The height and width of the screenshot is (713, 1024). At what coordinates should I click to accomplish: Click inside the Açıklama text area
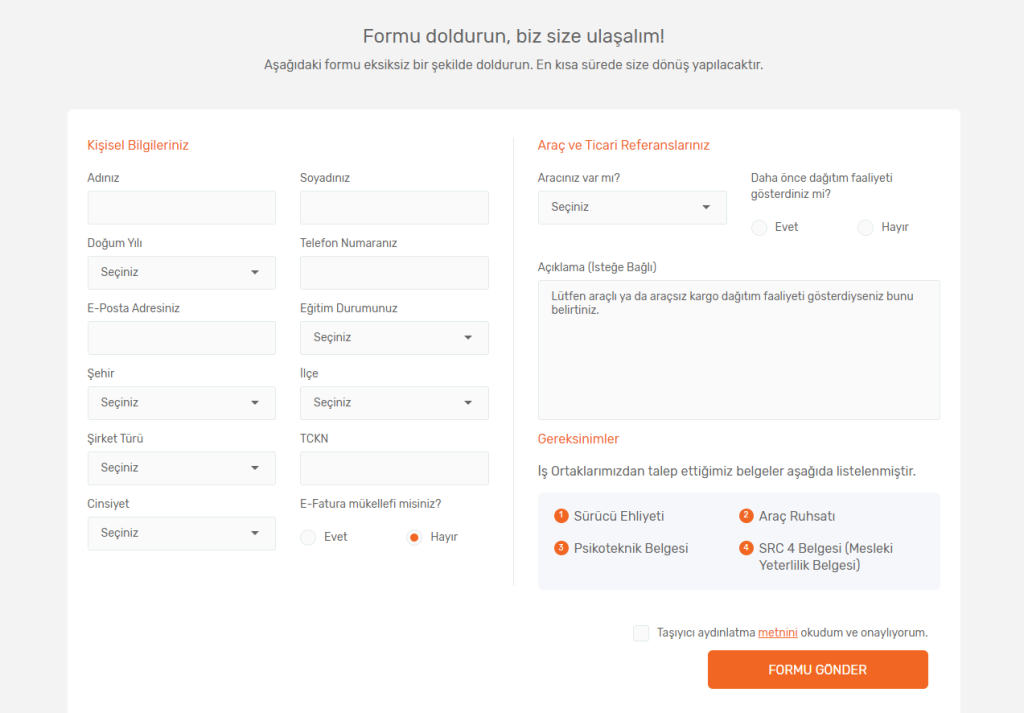pos(739,350)
